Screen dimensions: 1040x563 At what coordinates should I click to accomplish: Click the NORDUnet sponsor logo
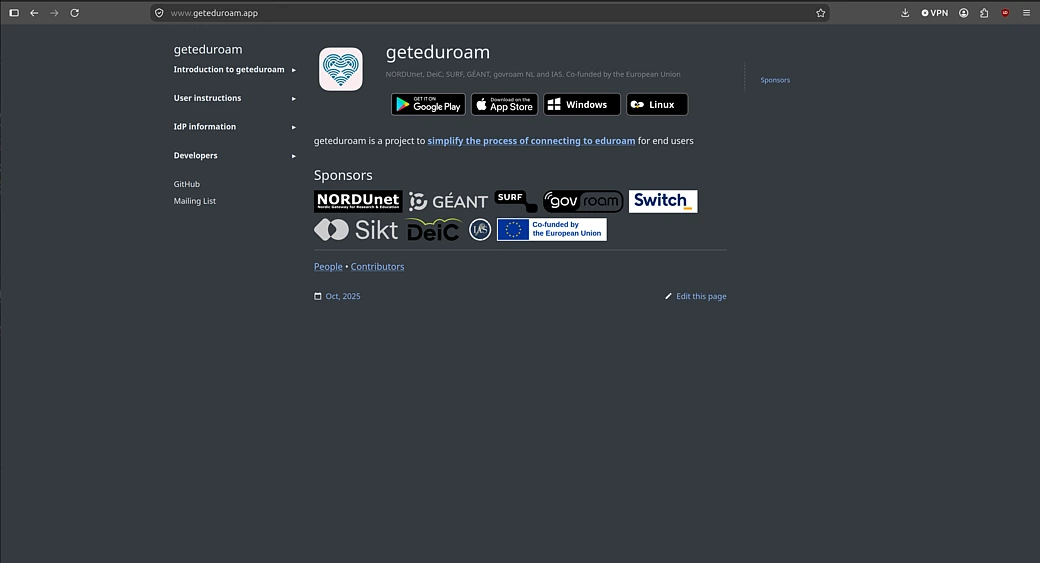[x=358, y=201]
